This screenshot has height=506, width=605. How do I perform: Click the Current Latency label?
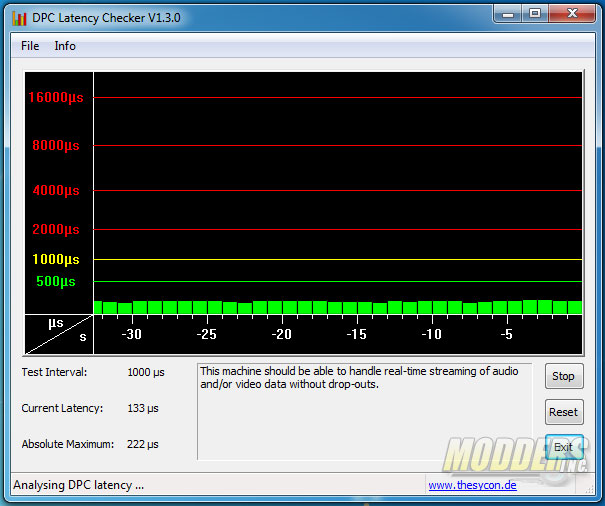click(62, 408)
